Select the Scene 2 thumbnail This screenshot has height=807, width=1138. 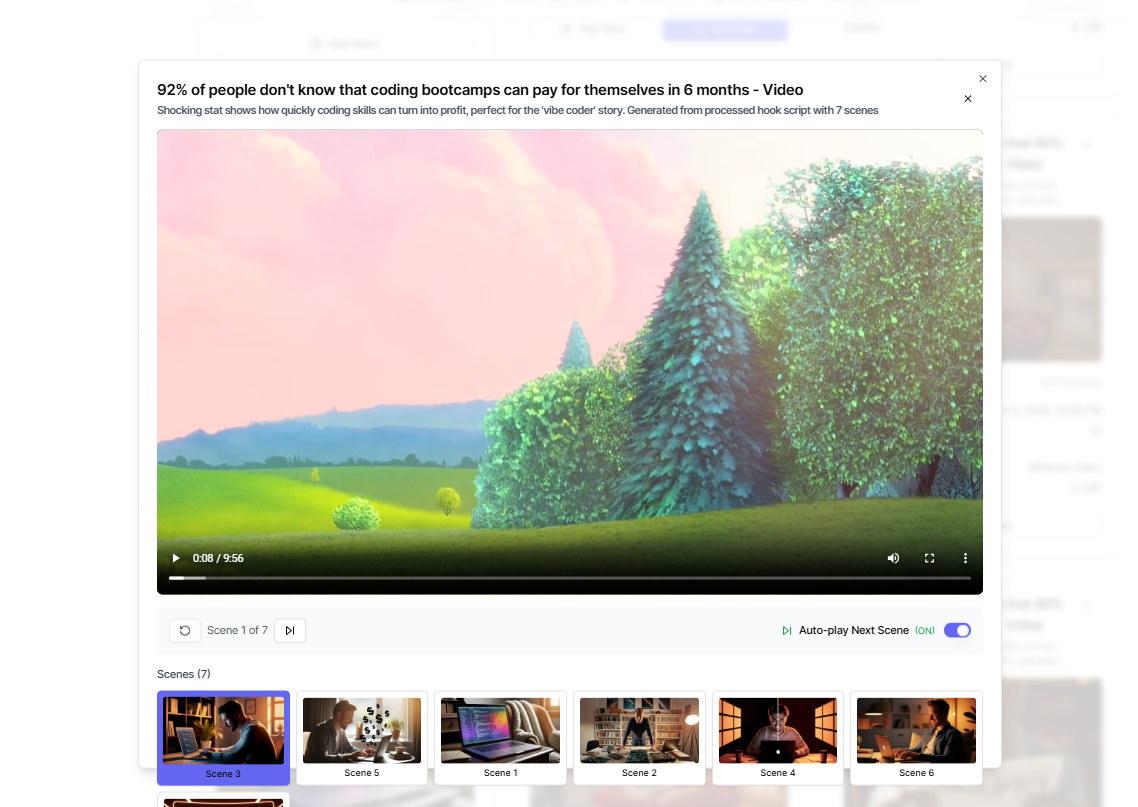coord(639,729)
